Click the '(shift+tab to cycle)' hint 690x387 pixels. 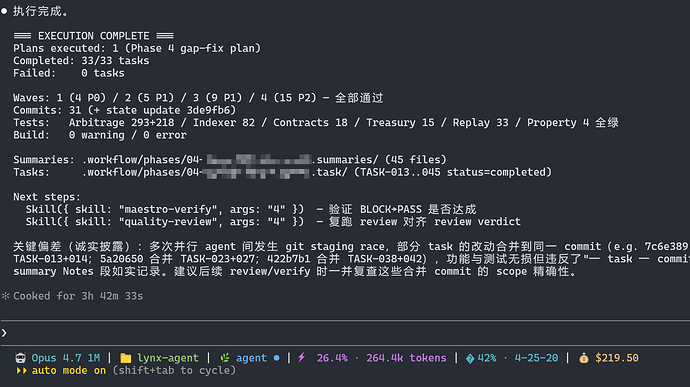[174, 370]
